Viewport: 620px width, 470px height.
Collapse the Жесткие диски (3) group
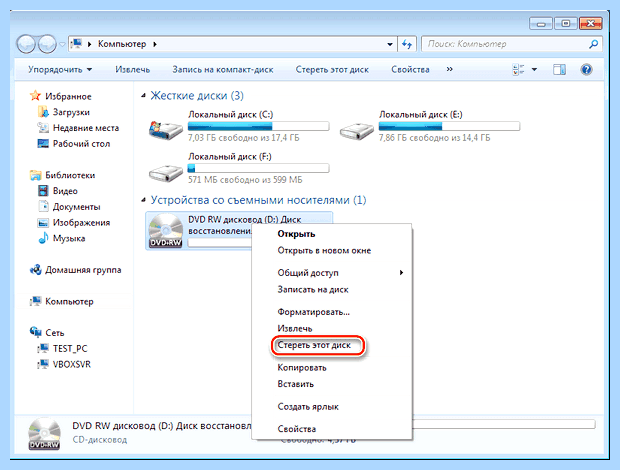[x=144, y=96]
